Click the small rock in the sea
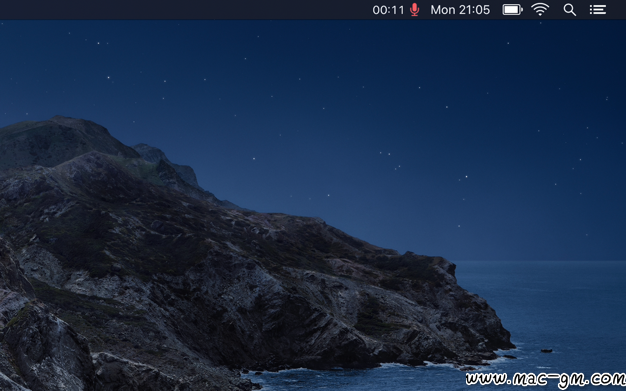626x391 pixels. [547, 351]
